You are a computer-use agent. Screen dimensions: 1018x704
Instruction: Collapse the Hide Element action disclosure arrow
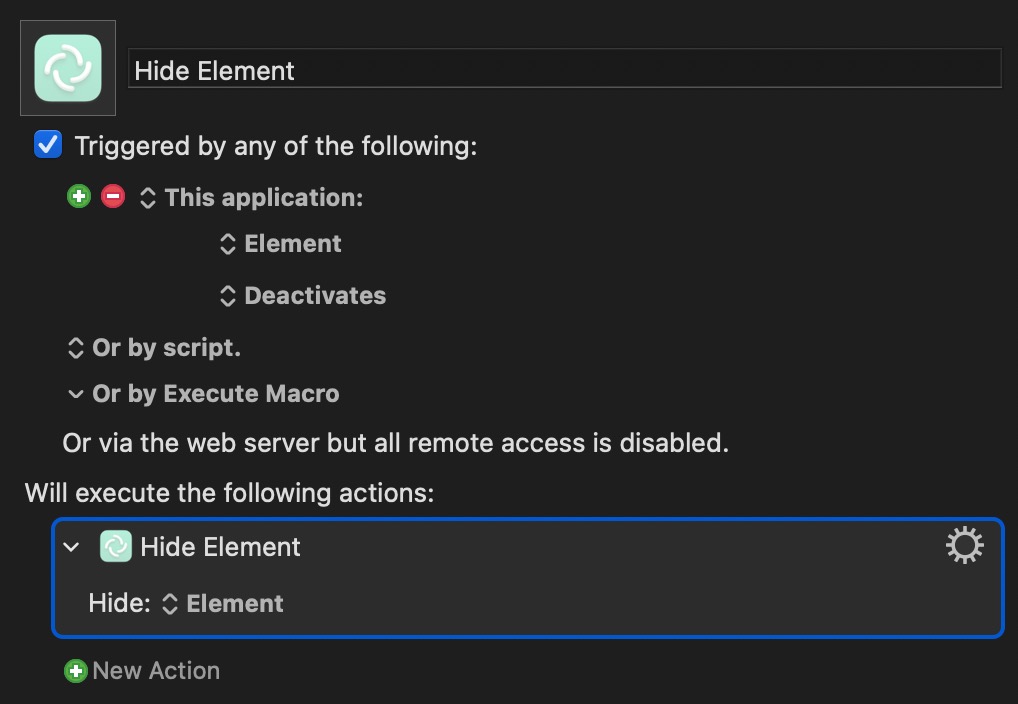[x=71, y=547]
